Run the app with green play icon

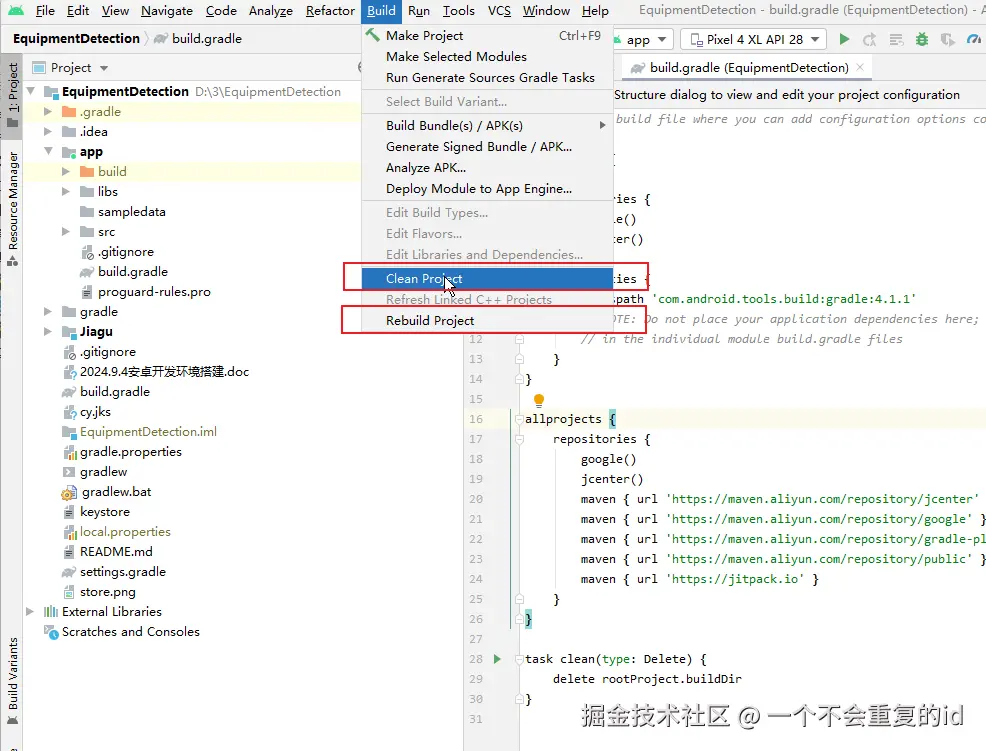(844, 40)
